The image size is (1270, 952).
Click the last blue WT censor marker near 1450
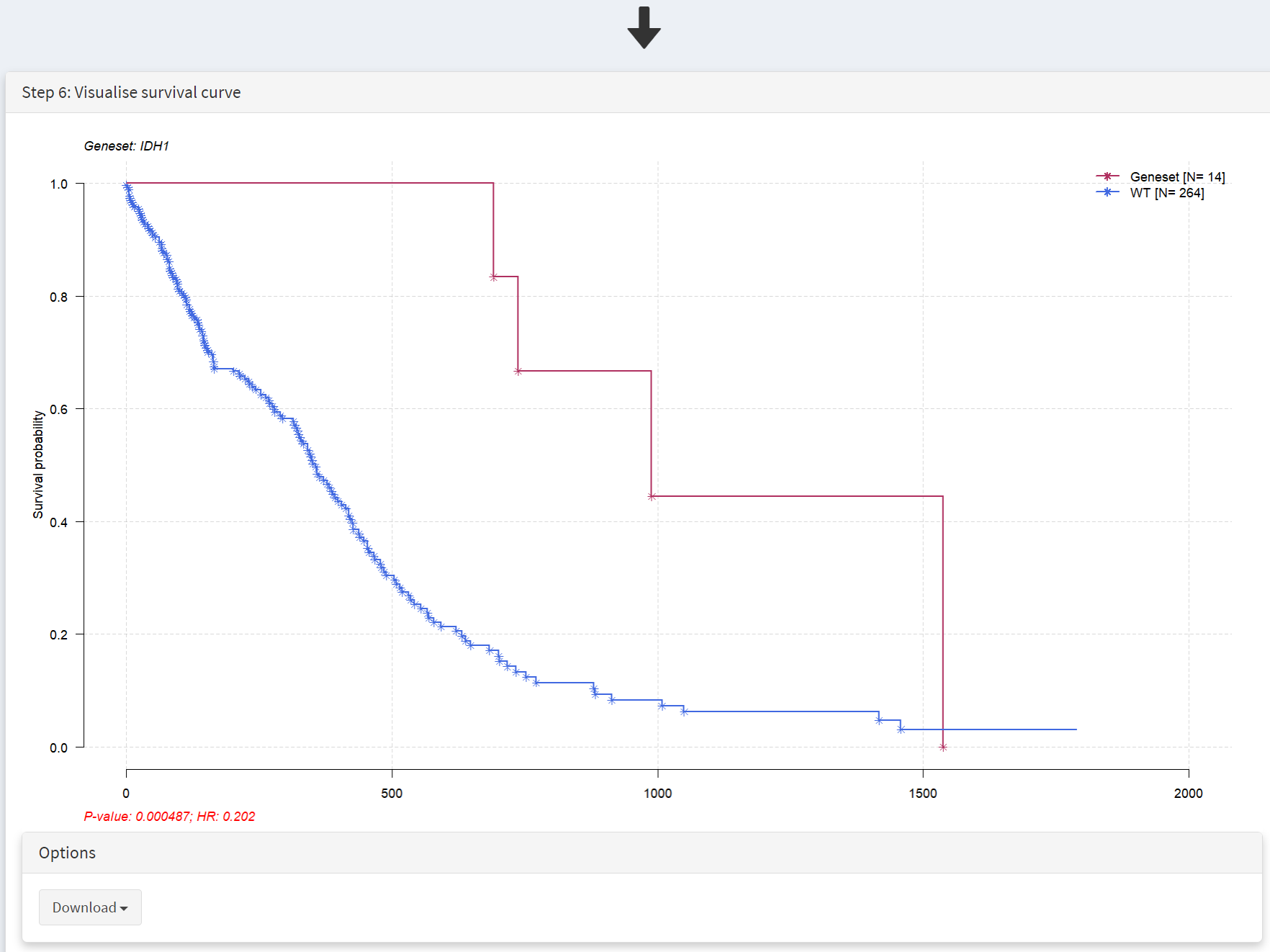click(901, 729)
